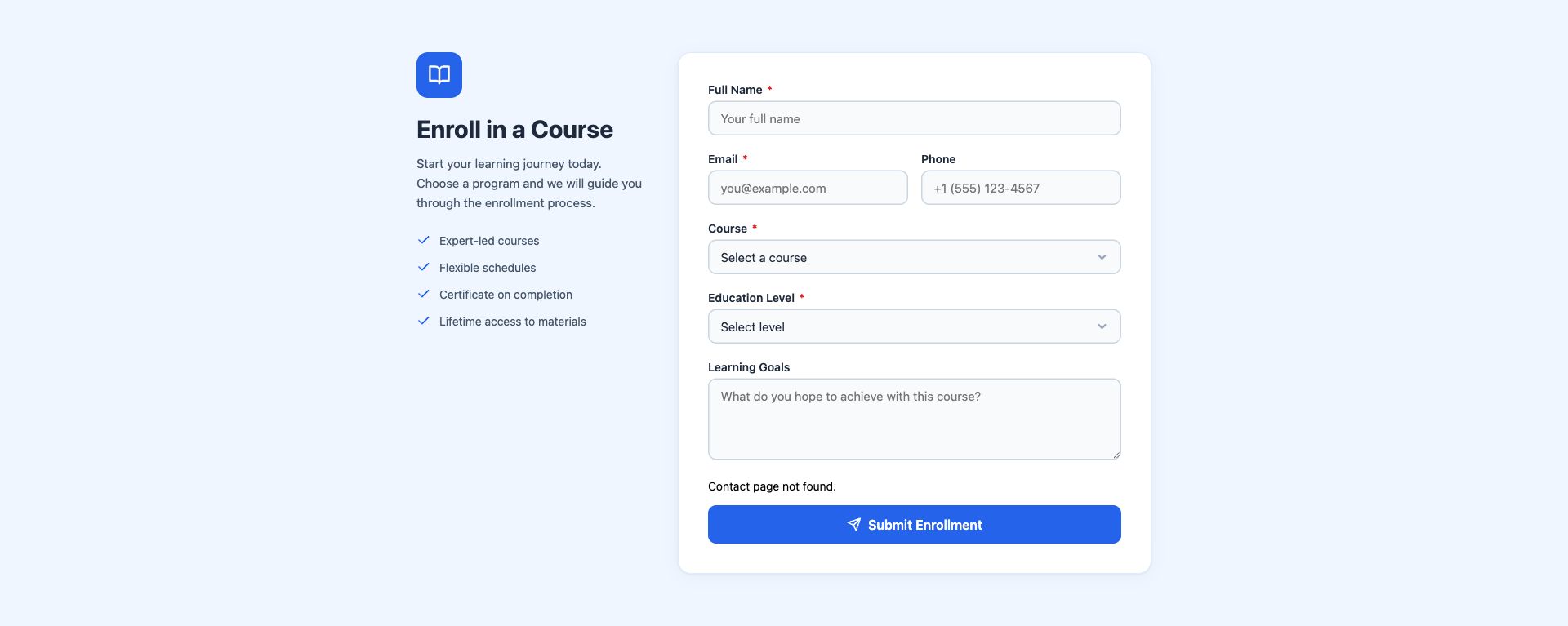Image resolution: width=1568 pixels, height=626 pixels.
Task: Click the Contact page not found text
Action: [771, 486]
